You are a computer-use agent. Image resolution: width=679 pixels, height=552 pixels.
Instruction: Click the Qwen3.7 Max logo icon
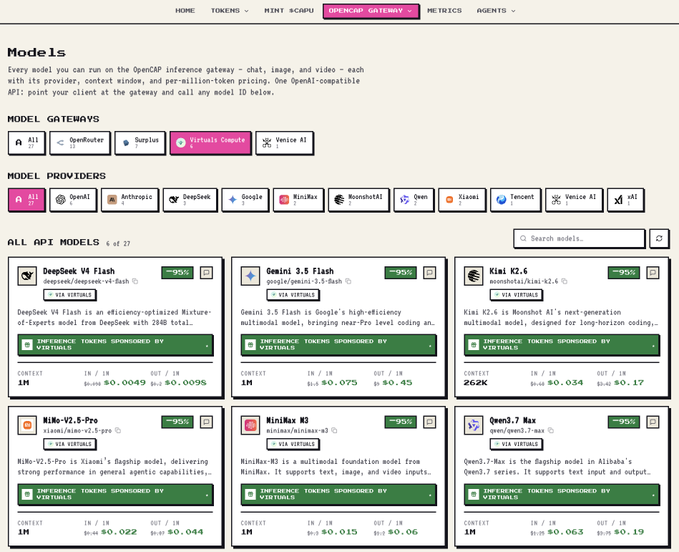[473, 425]
